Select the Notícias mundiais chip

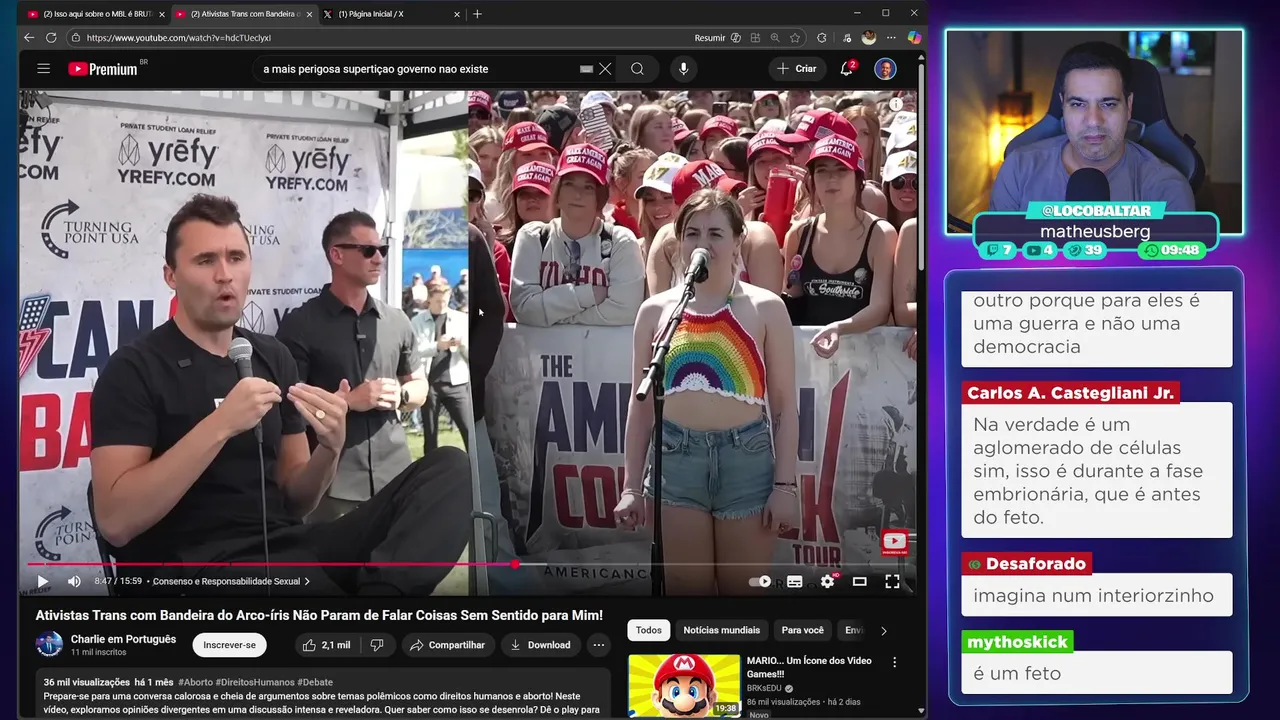[721, 630]
